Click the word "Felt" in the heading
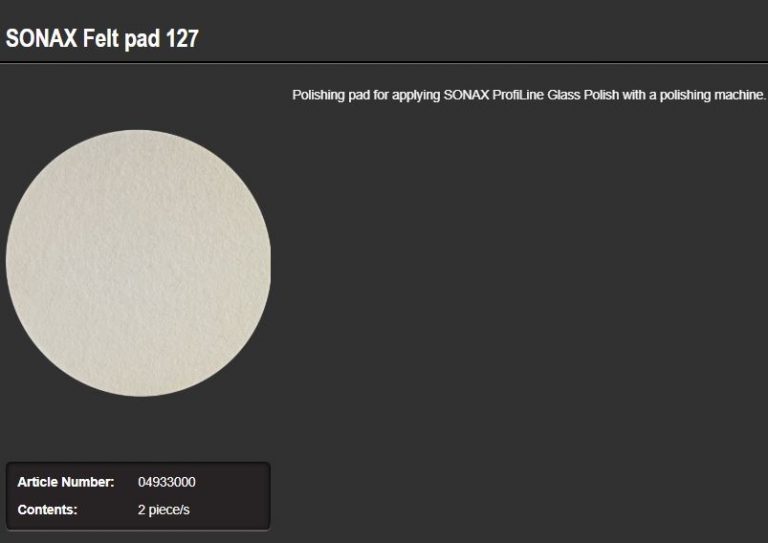768x543 pixels. click(x=100, y=38)
